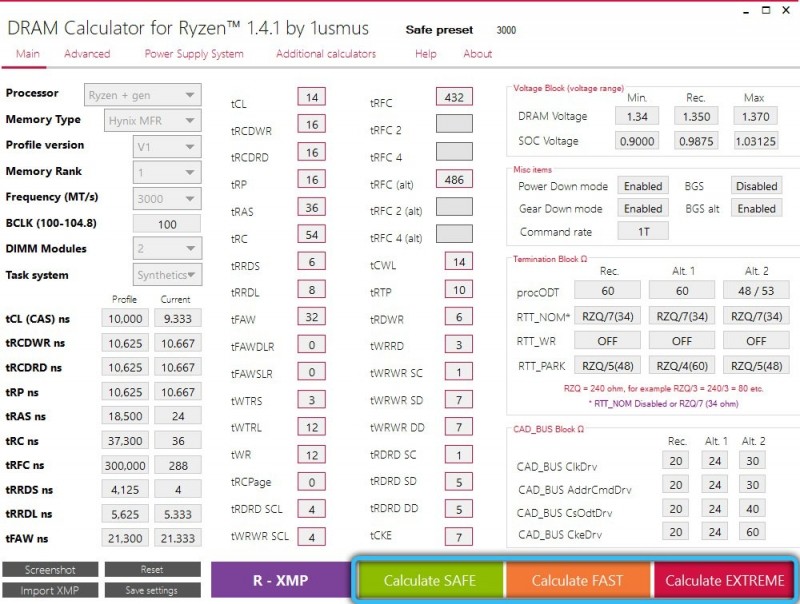This screenshot has height=604, width=800.
Task: Click Calculate EXTREME
Action: [x=724, y=580]
